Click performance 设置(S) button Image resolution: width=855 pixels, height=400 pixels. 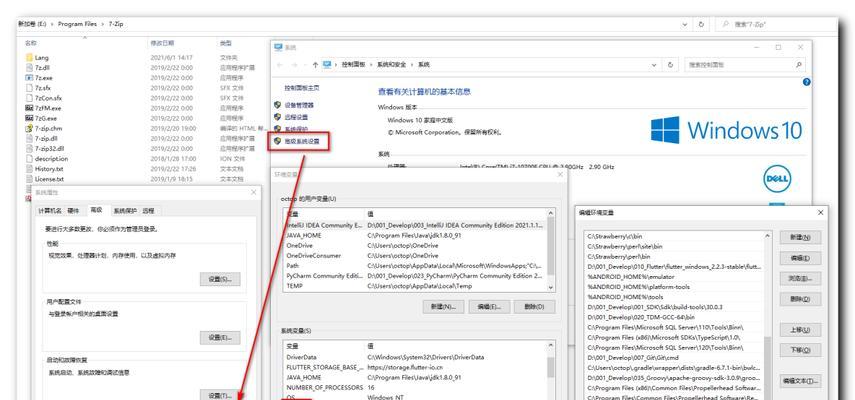tap(220, 279)
